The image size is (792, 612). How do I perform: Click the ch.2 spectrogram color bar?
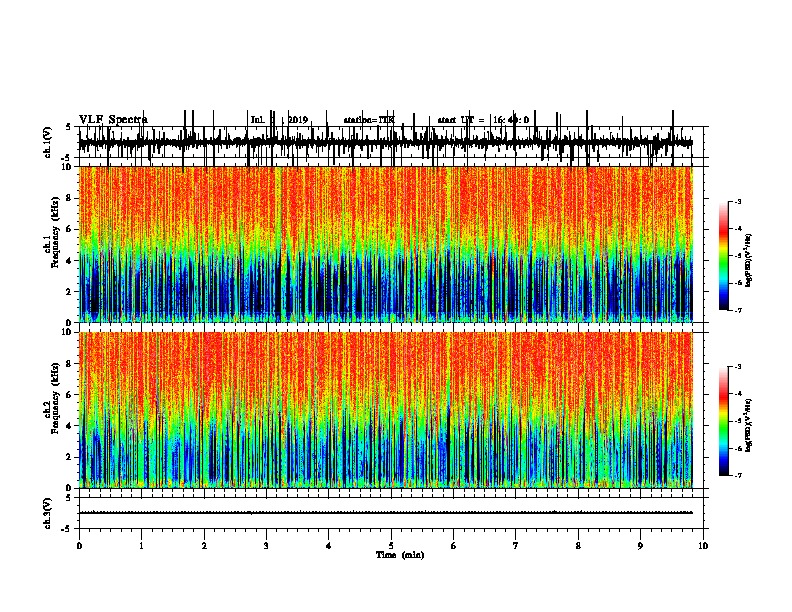tap(724, 421)
